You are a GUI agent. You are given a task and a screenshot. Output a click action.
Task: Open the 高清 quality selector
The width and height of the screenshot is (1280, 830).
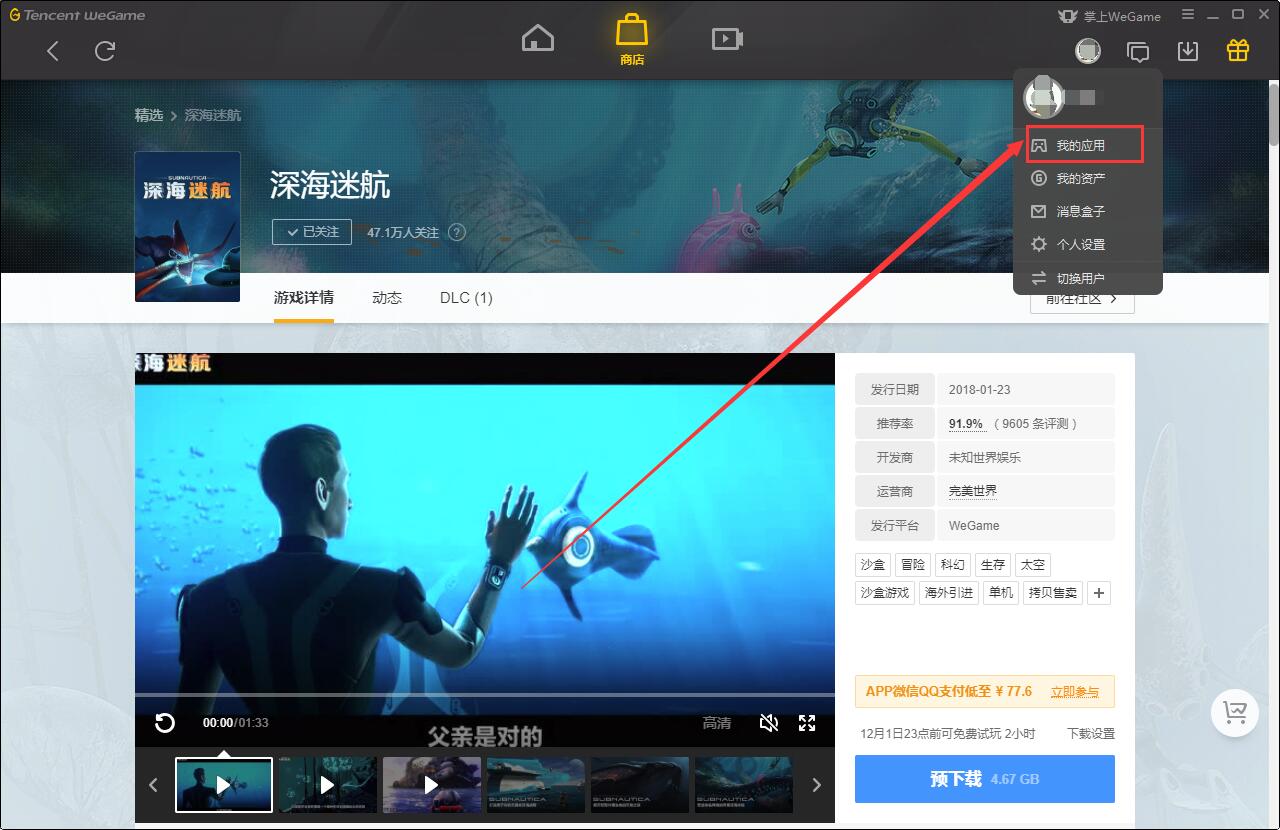(717, 723)
